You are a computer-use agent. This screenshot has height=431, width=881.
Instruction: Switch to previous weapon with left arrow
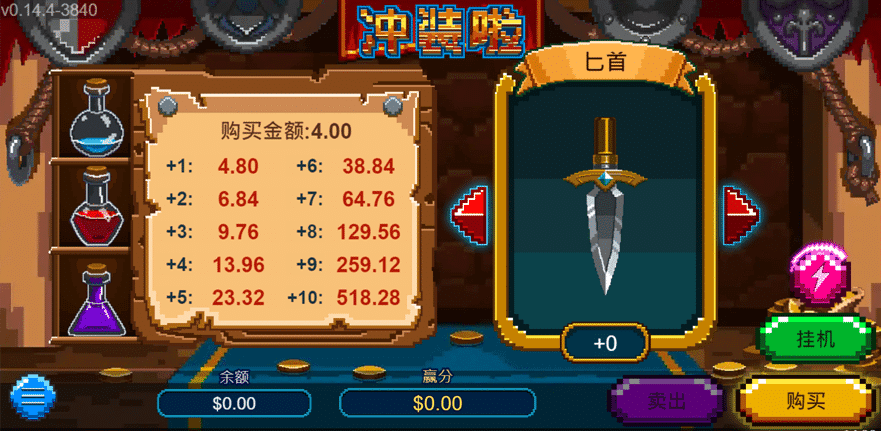tap(469, 215)
